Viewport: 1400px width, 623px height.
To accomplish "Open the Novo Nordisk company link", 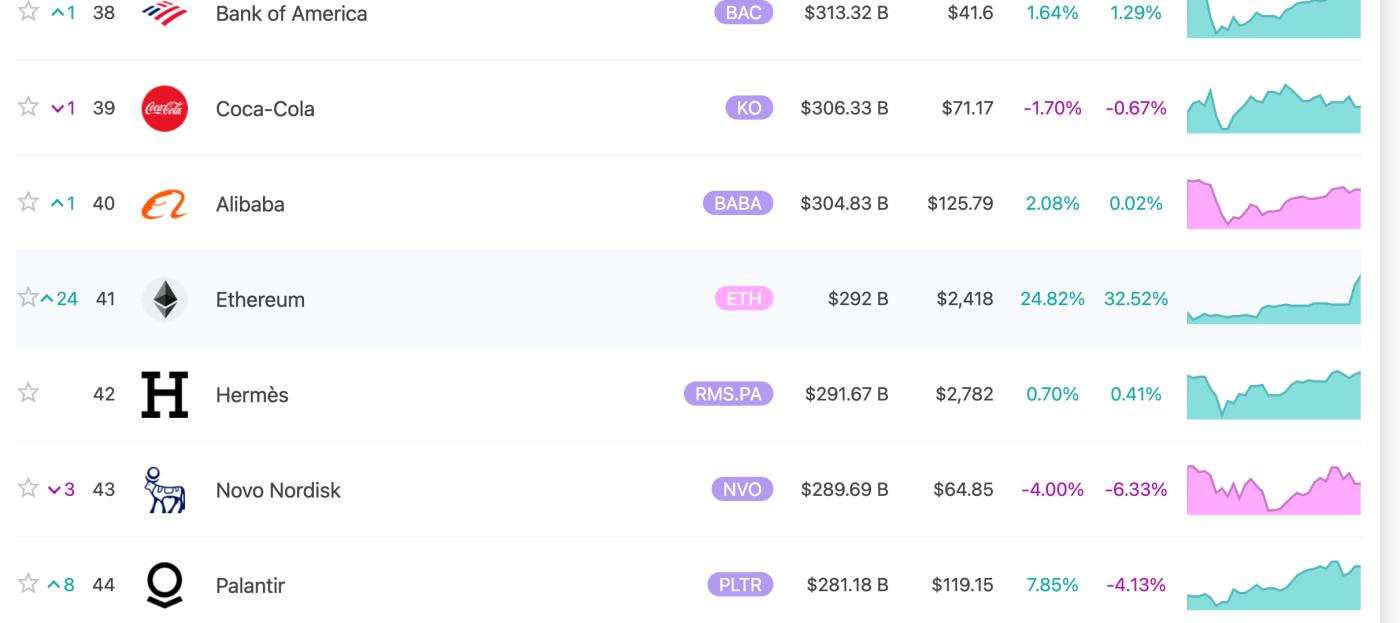I will [x=278, y=490].
